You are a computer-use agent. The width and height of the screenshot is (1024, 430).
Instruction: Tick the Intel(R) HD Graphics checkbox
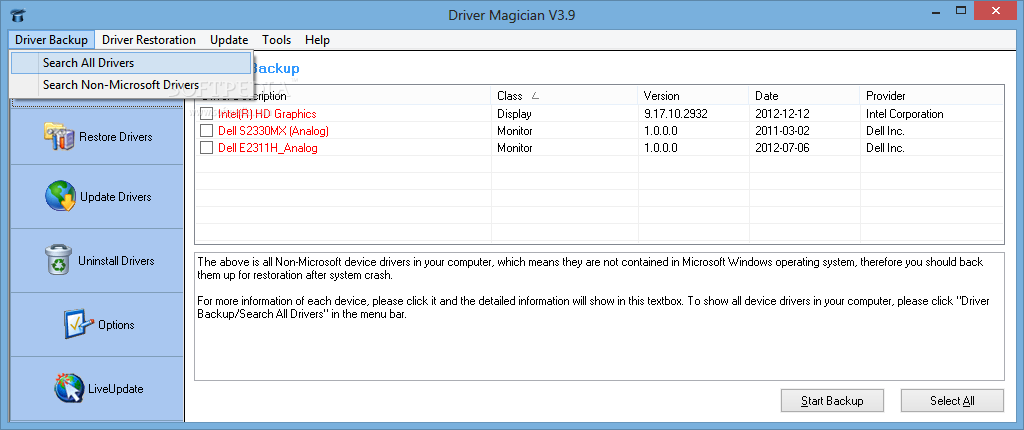[206, 114]
